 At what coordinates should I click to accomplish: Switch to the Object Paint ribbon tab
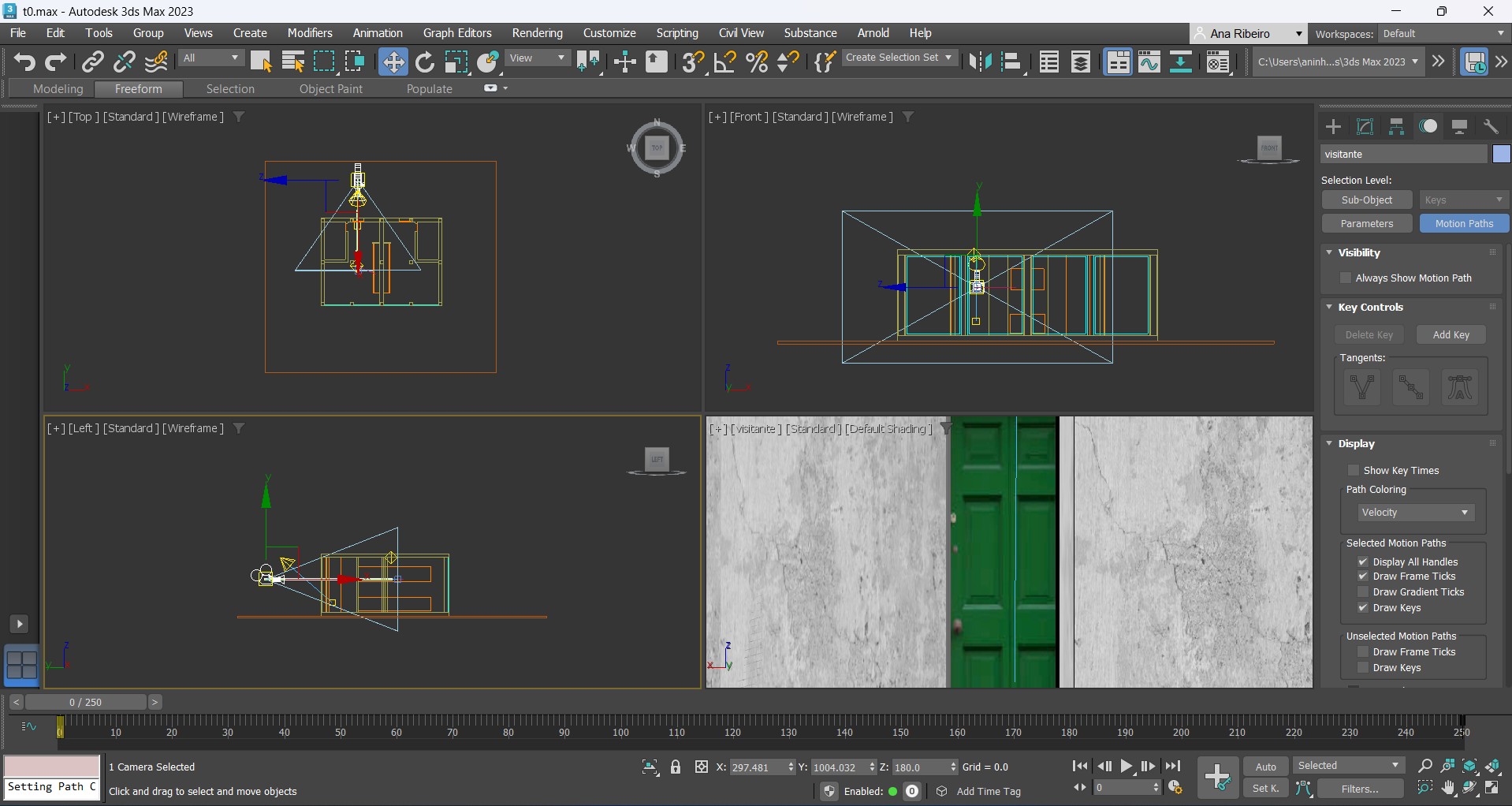(330, 89)
